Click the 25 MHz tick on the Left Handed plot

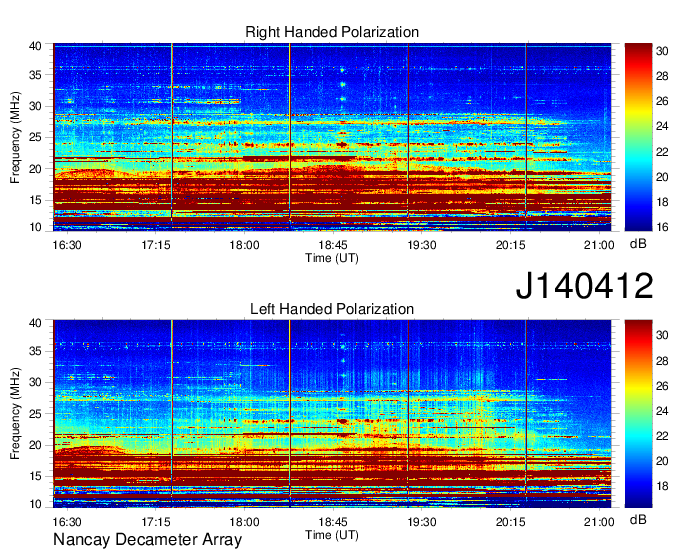point(35,414)
